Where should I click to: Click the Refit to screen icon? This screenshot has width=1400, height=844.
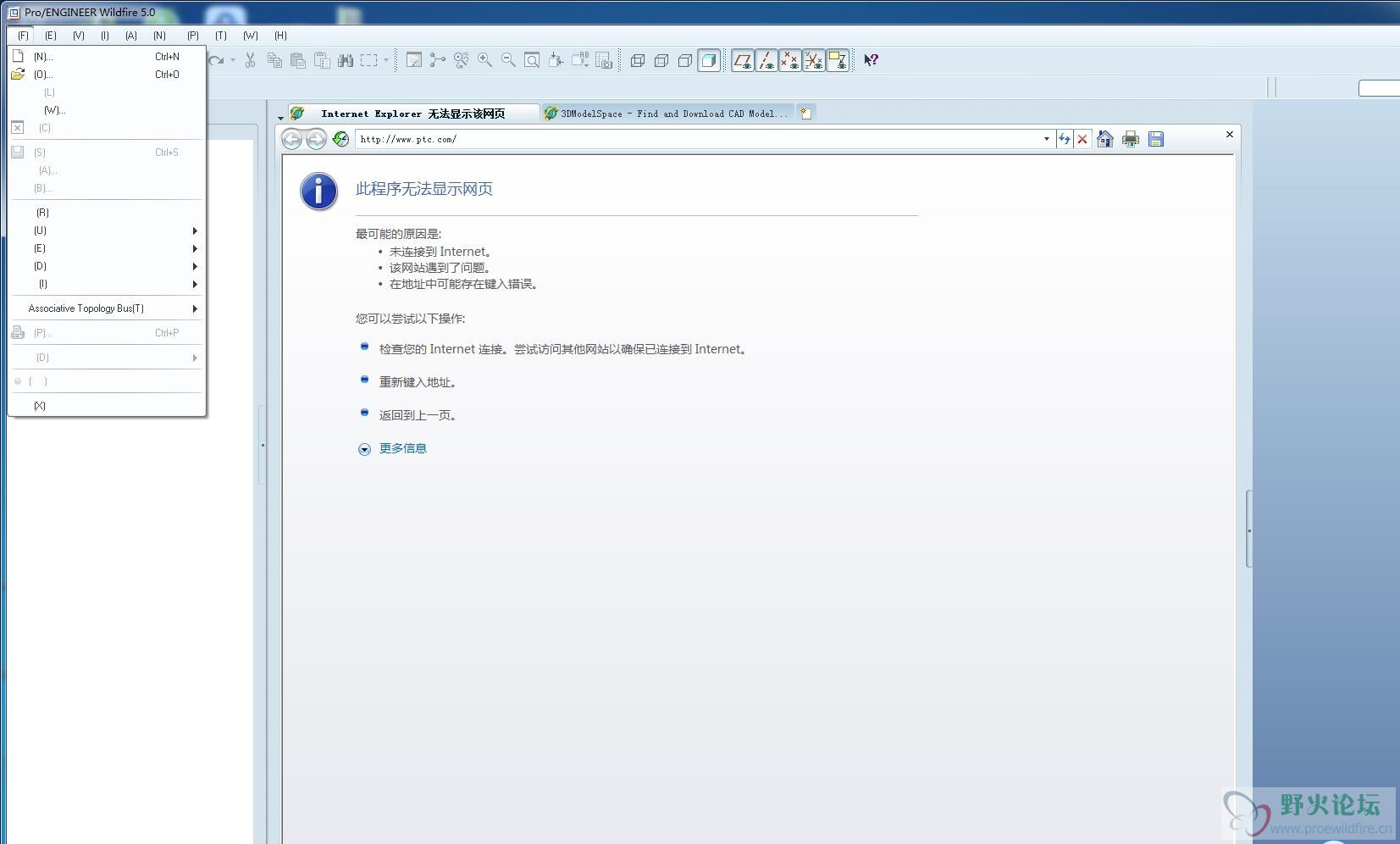tap(533, 60)
